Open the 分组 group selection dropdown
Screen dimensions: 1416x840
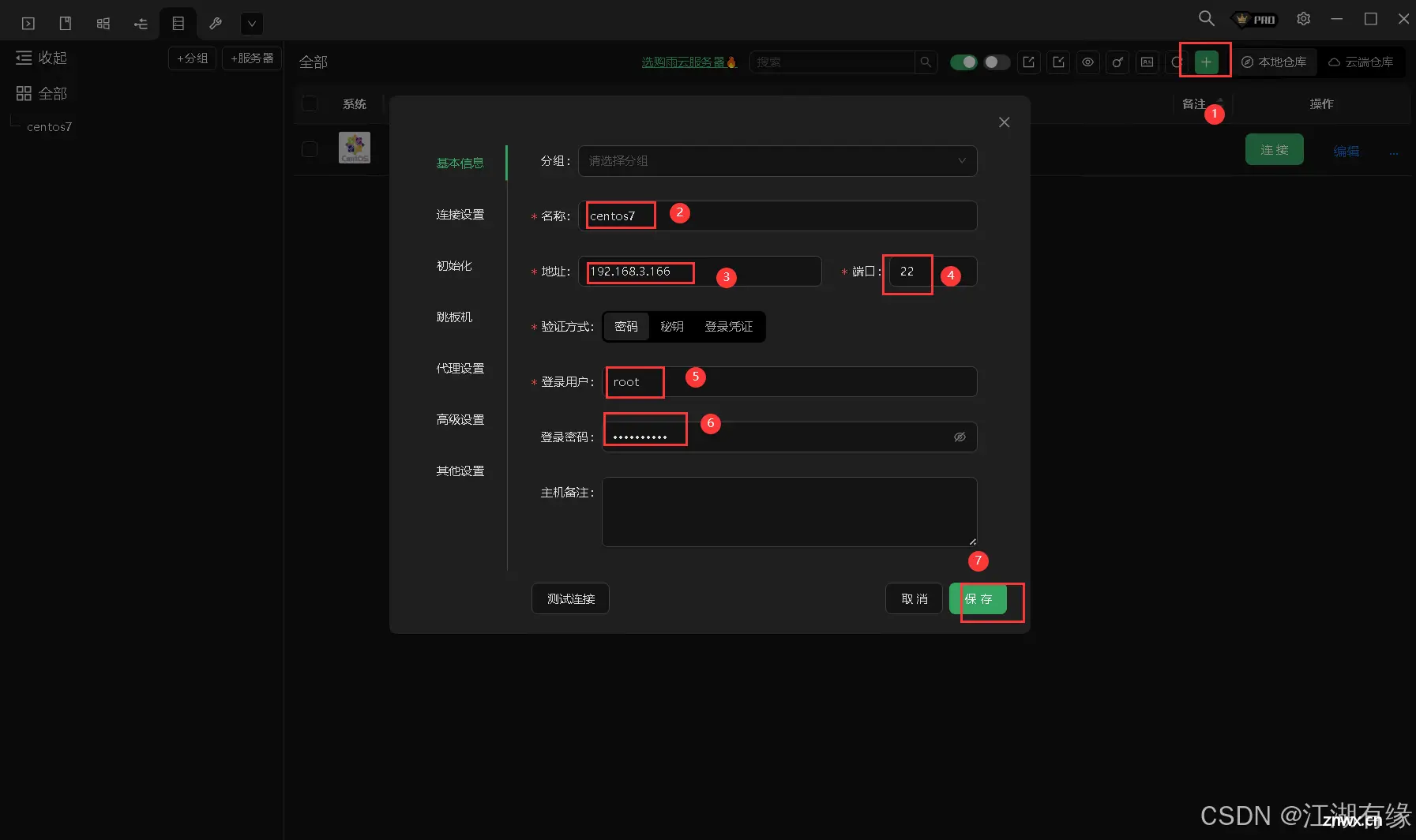pos(777,161)
